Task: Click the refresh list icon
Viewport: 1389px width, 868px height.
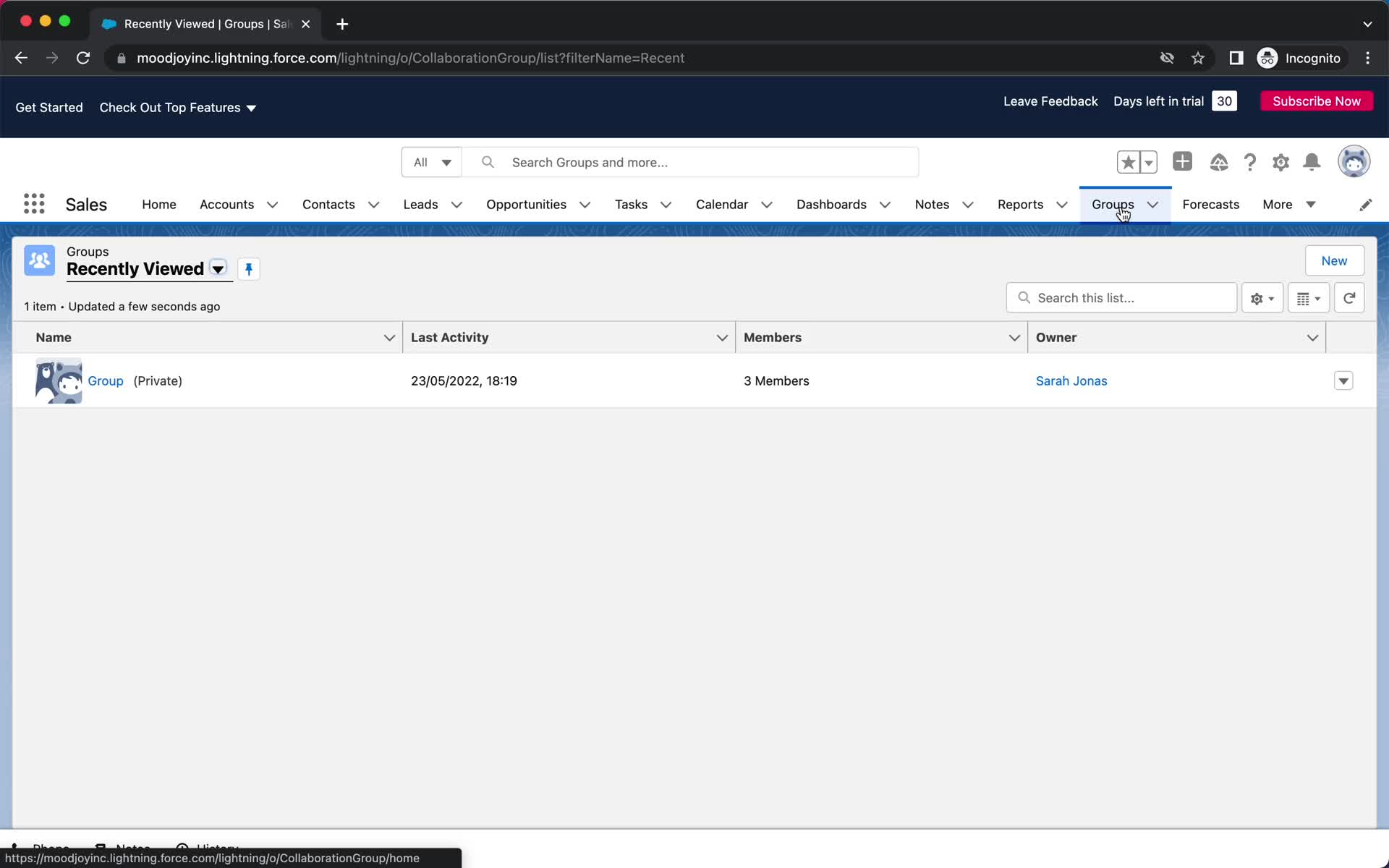Action: click(1350, 298)
